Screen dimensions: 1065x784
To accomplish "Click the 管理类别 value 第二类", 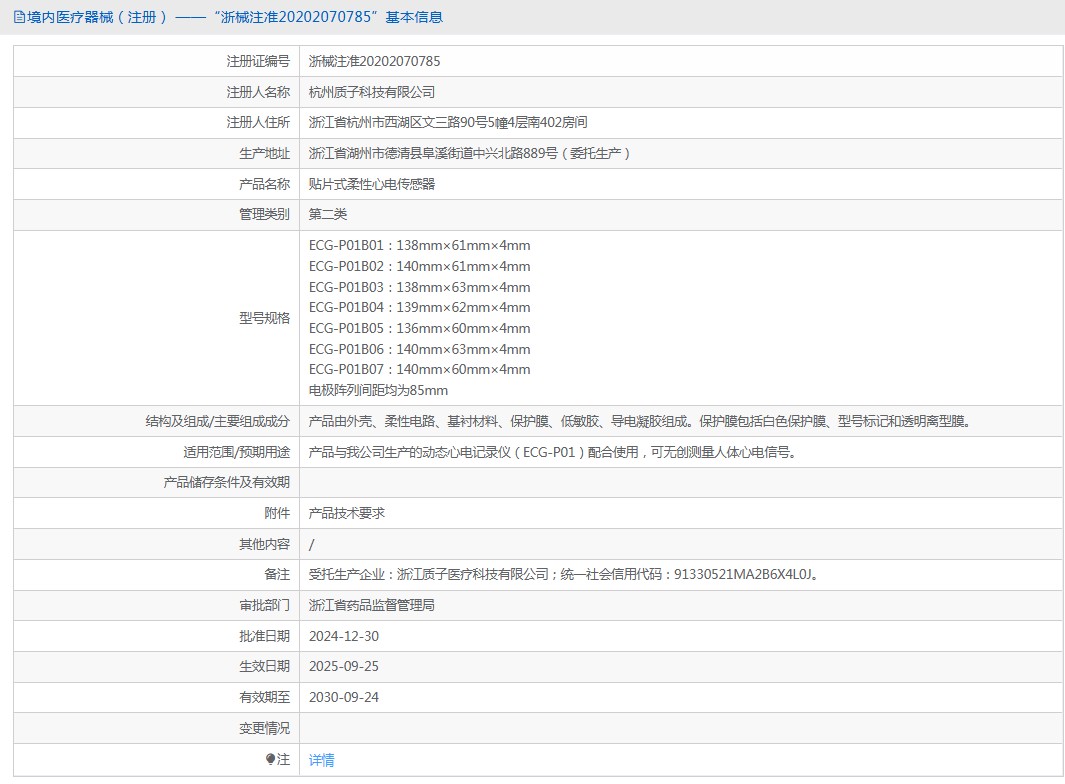I will tap(332, 214).
